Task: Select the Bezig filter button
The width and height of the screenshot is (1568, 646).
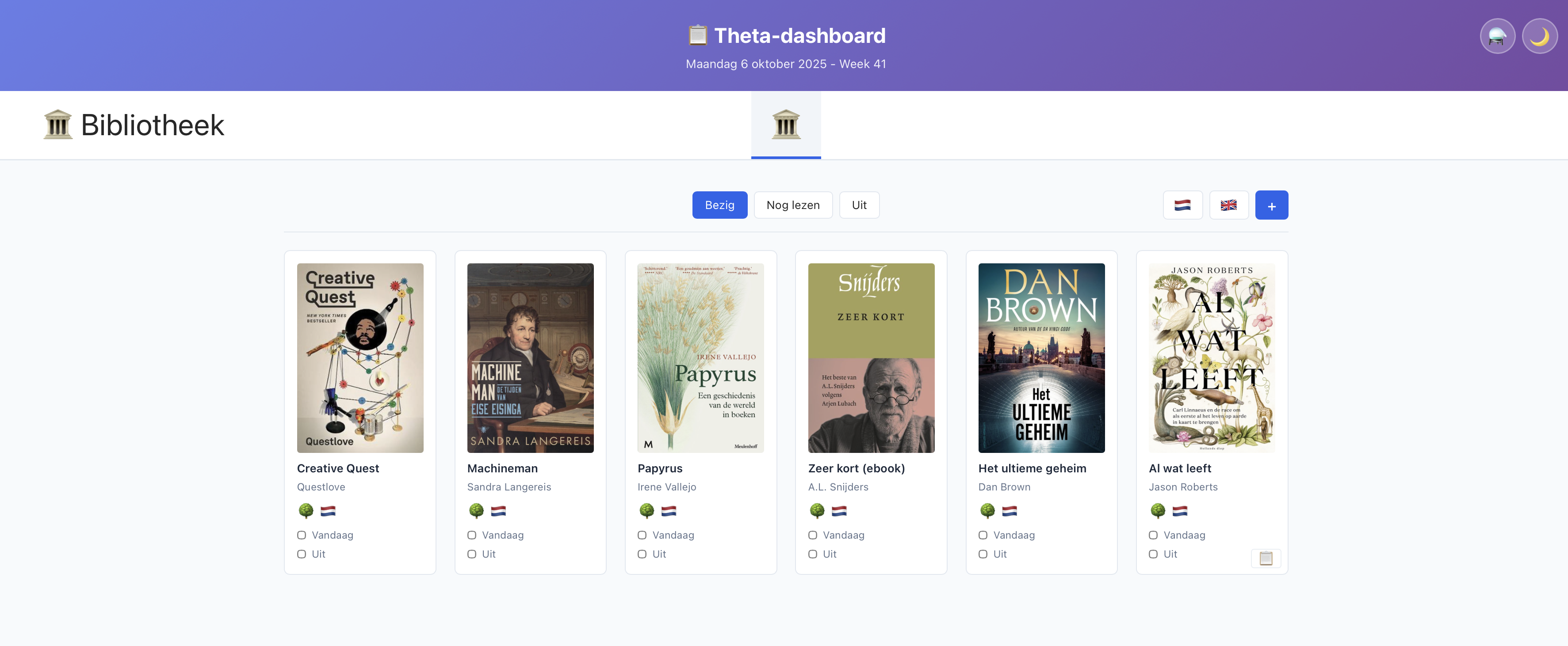Action: point(719,205)
